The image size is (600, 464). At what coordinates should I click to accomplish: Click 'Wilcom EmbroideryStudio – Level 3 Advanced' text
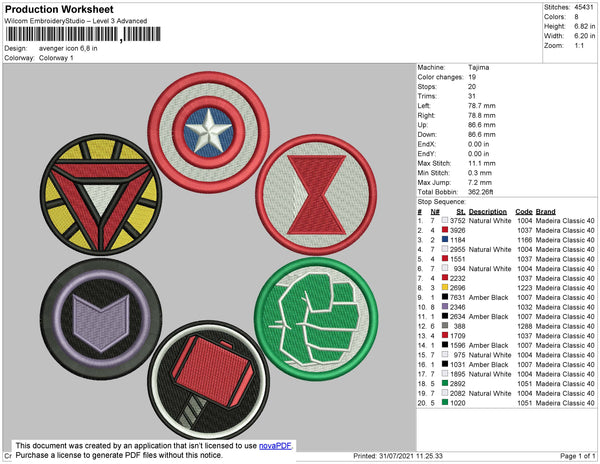76,21
